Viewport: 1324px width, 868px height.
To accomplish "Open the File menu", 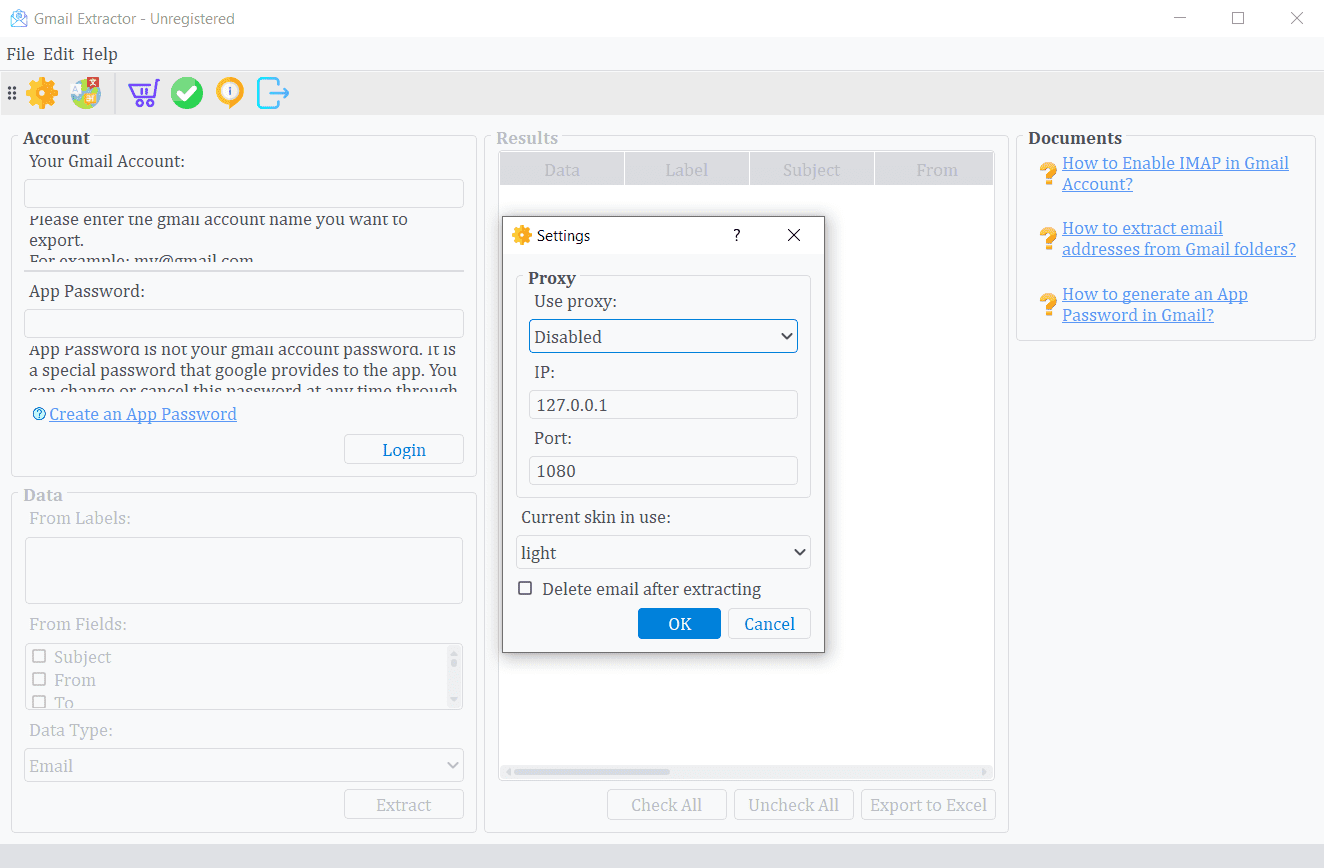I will (x=20, y=54).
